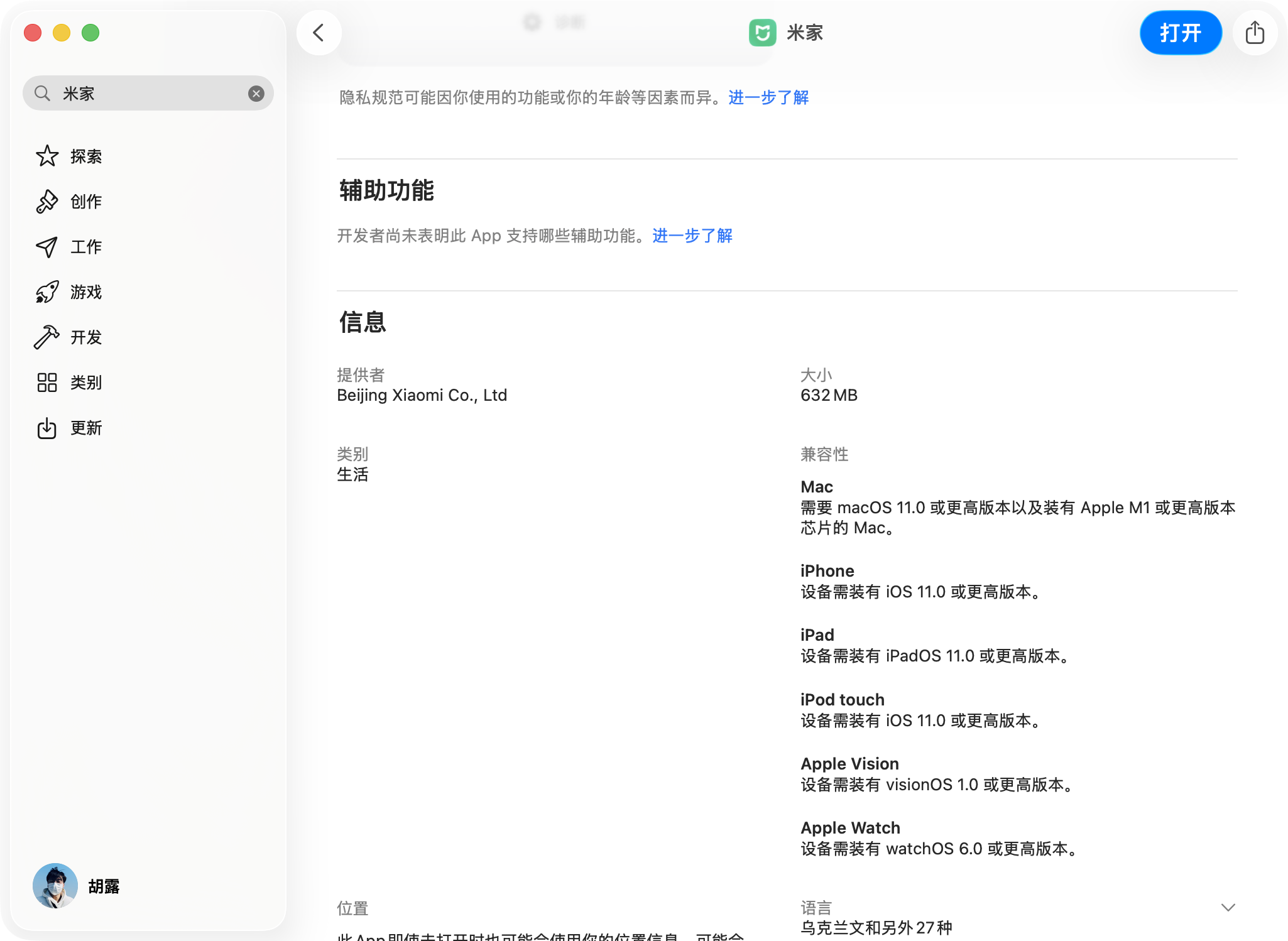Clear the search field with X button
This screenshot has width=1288, height=941.
pos(256,94)
